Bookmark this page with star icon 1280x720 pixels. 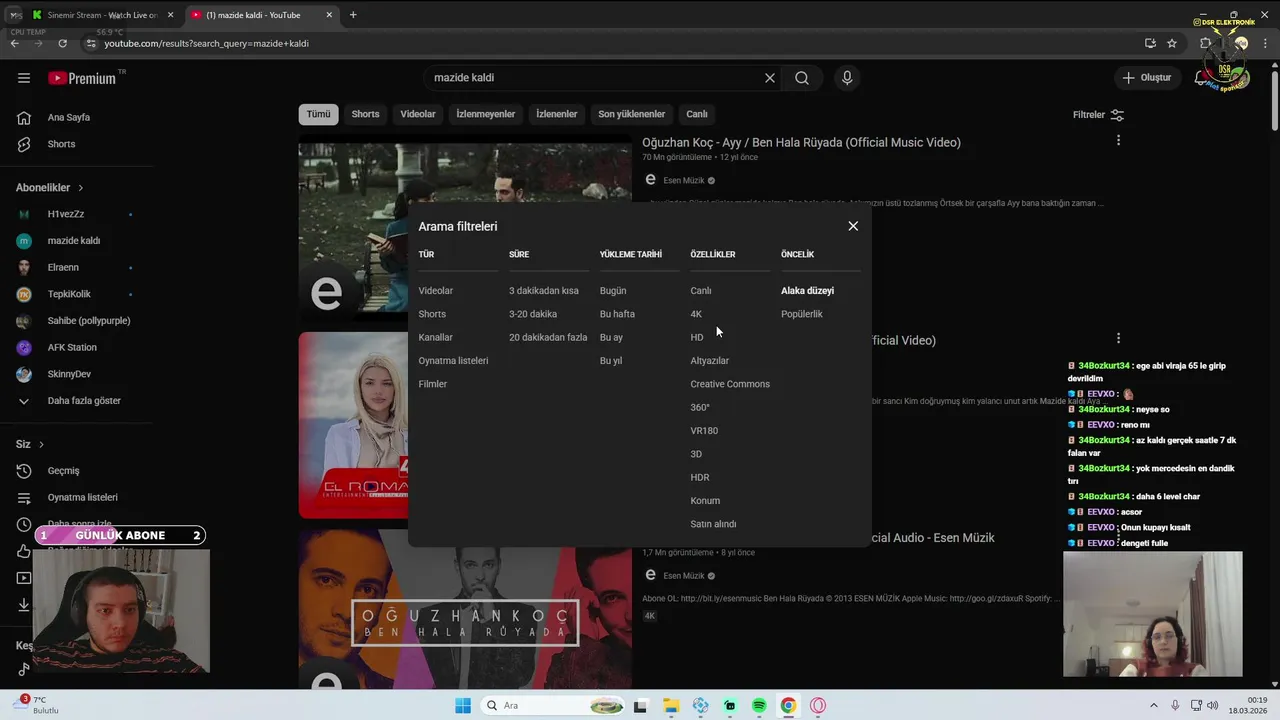(x=1172, y=43)
